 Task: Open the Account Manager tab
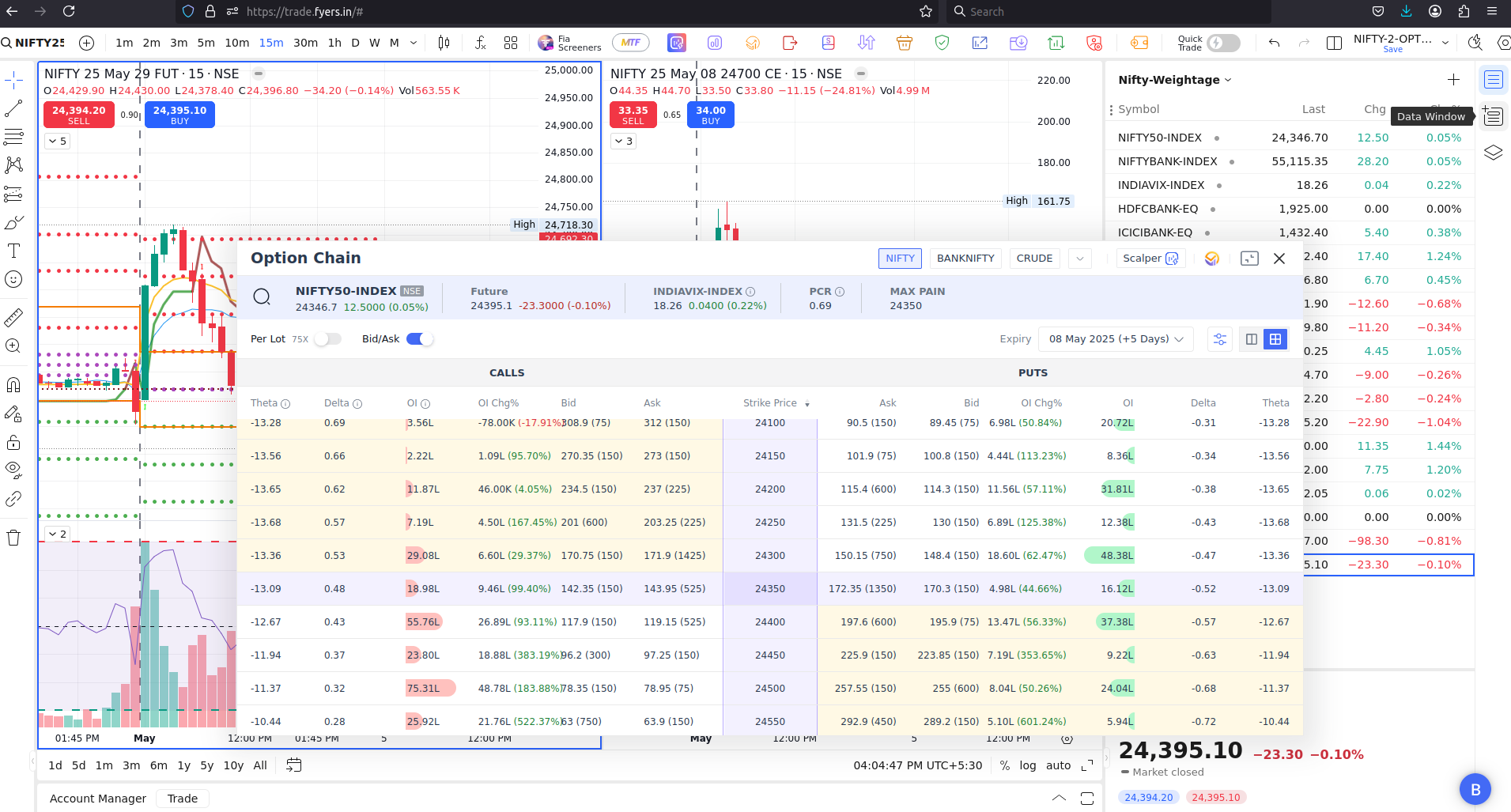click(98, 799)
